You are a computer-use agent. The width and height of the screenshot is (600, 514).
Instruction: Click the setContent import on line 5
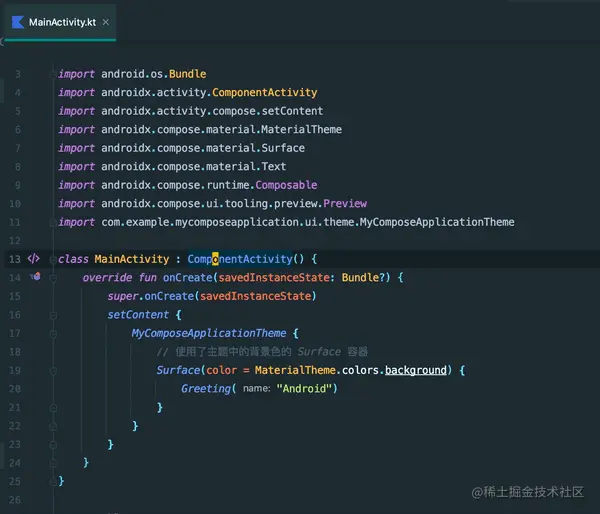tap(292, 111)
